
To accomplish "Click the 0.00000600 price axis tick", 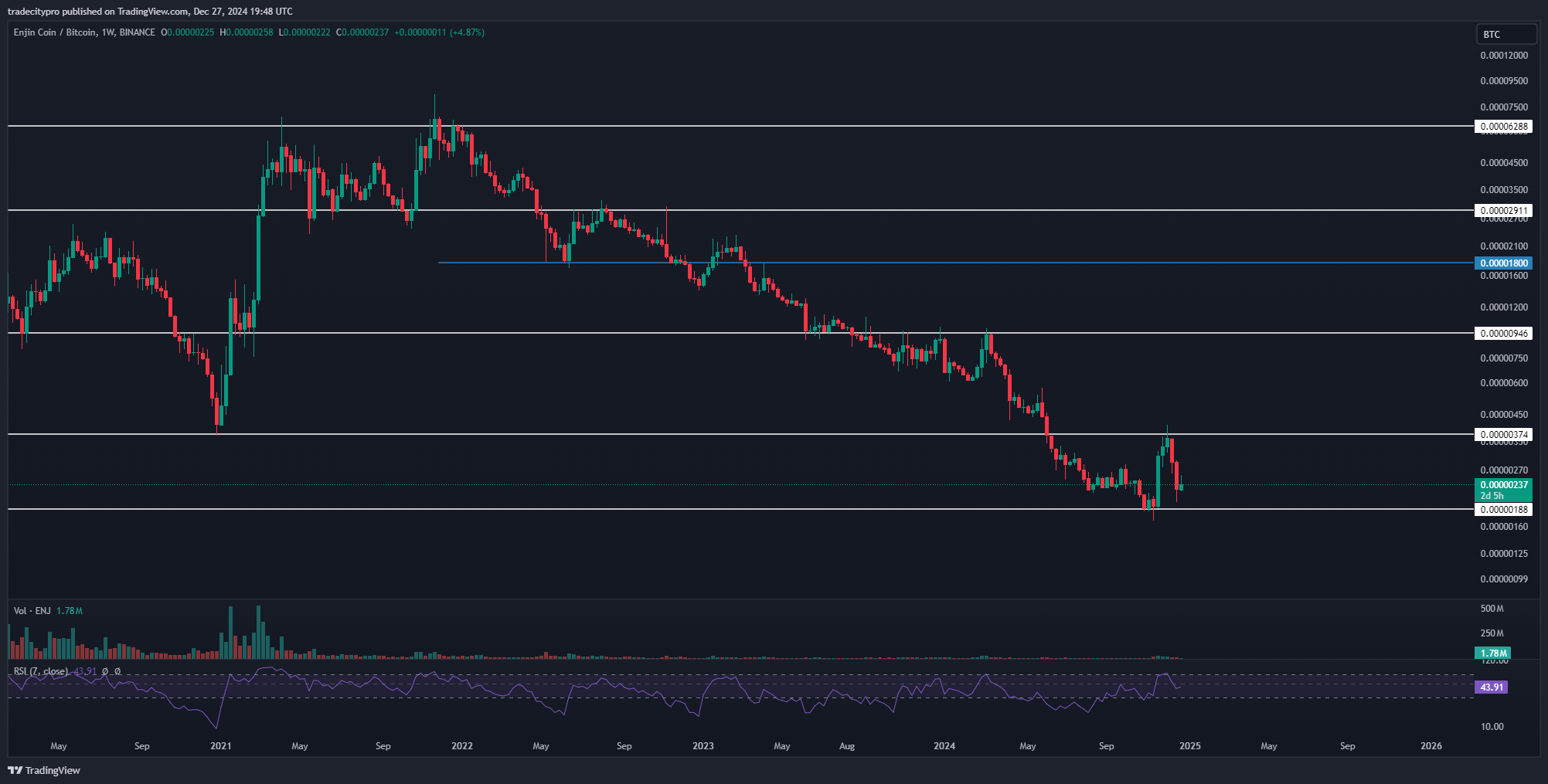I will pyautogui.click(x=1504, y=383).
